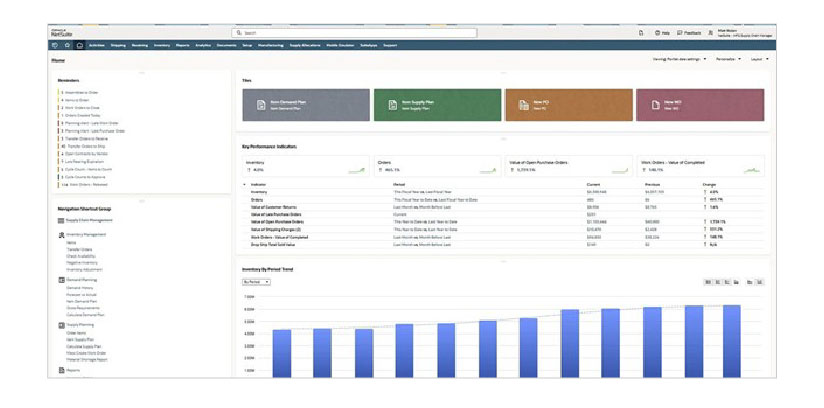Open the Negative Inventory shortcut link
Screen dimensions: 824x408
click(81, 262)
